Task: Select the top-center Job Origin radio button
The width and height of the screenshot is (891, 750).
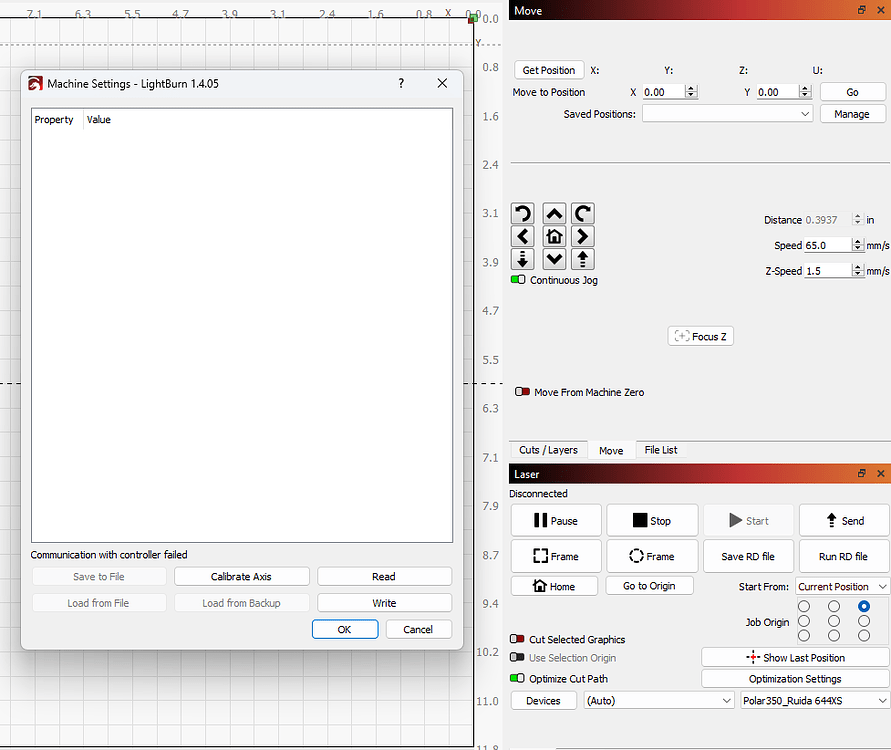Action: coord(833,607)
